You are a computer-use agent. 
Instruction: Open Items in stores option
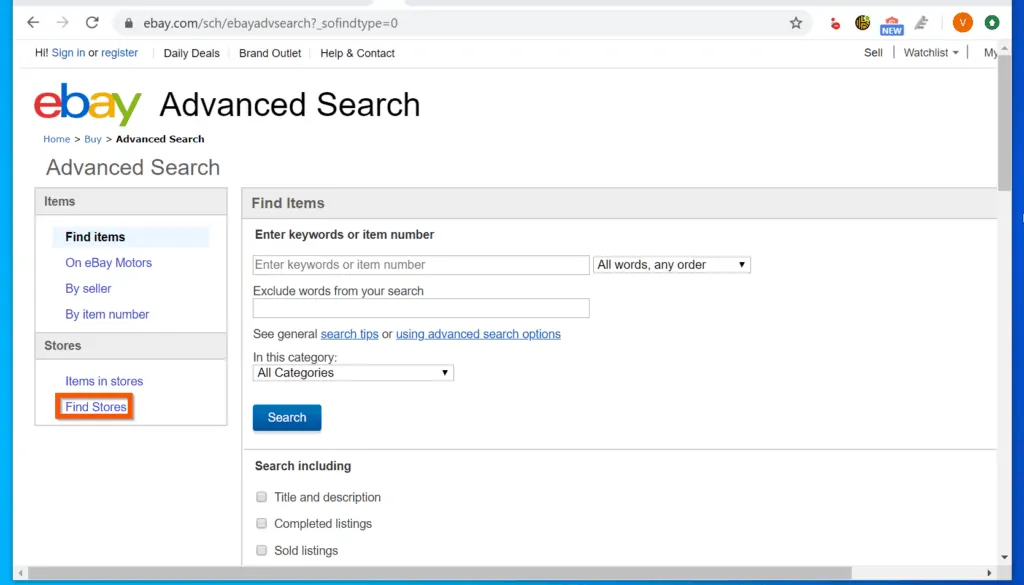pos(104,381)
